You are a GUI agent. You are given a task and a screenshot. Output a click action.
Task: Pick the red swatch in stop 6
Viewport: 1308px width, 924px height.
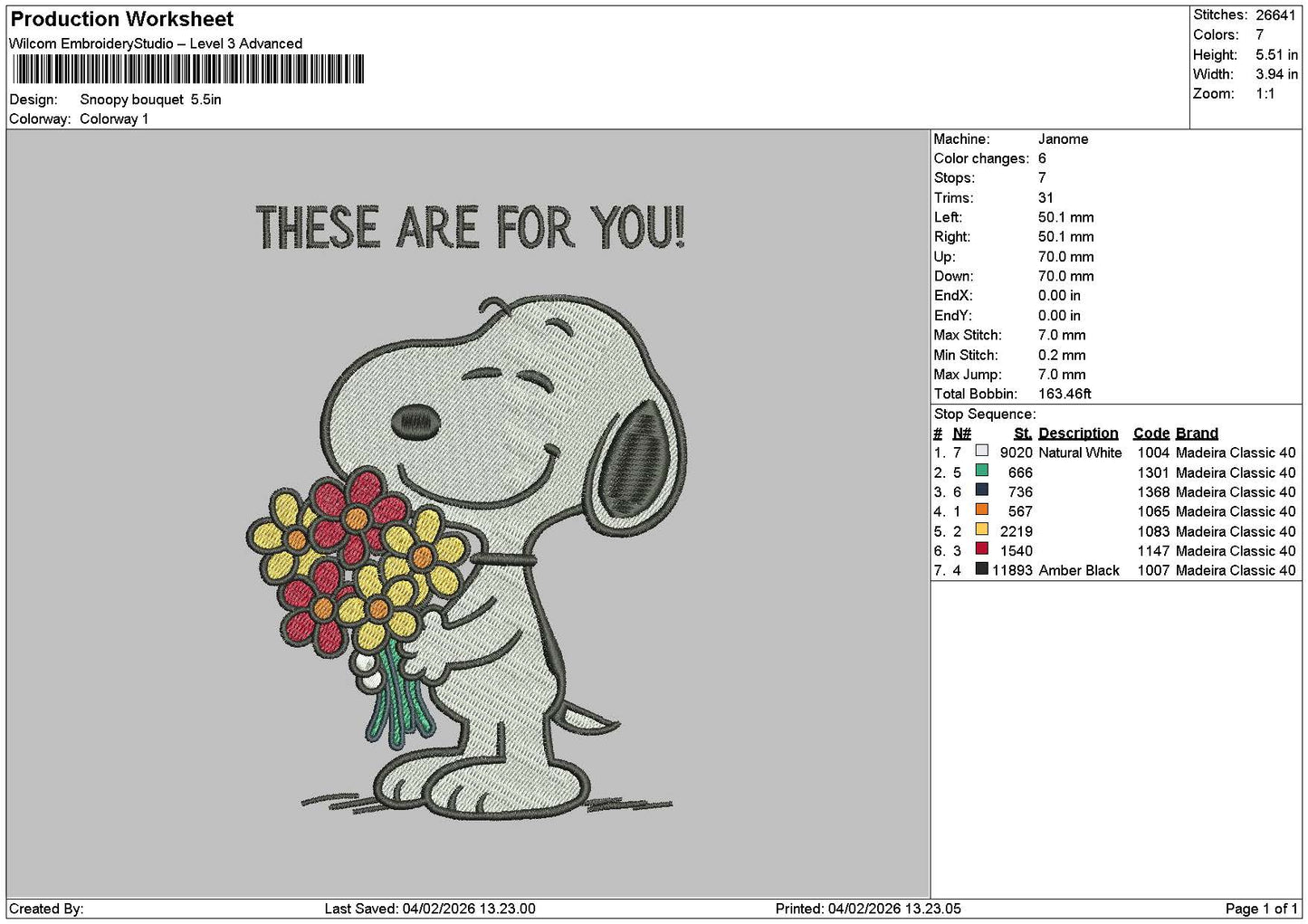tap(981, 548)
